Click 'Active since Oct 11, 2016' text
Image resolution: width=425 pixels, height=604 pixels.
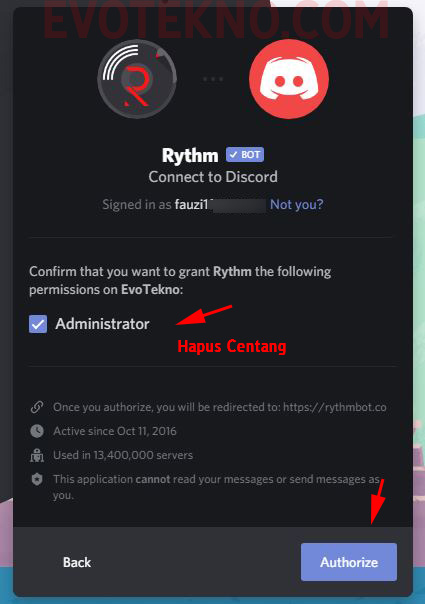tap(115, 431)
